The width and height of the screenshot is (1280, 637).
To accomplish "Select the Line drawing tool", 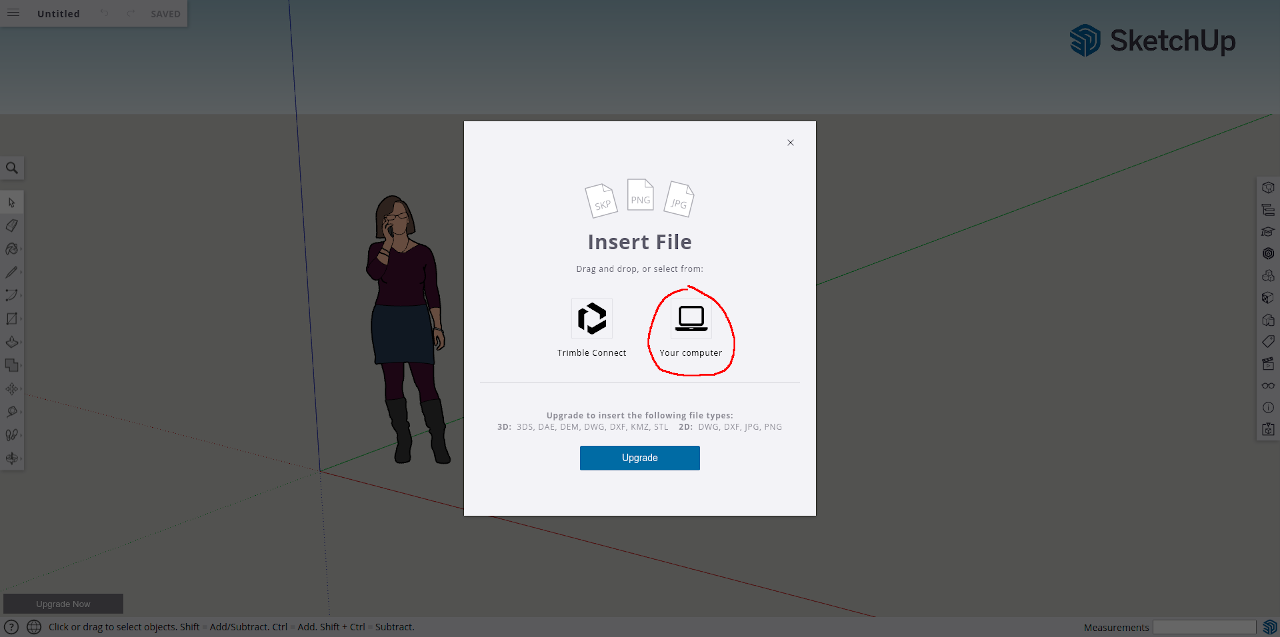I will pyautogui.click(x=12, y=271).
